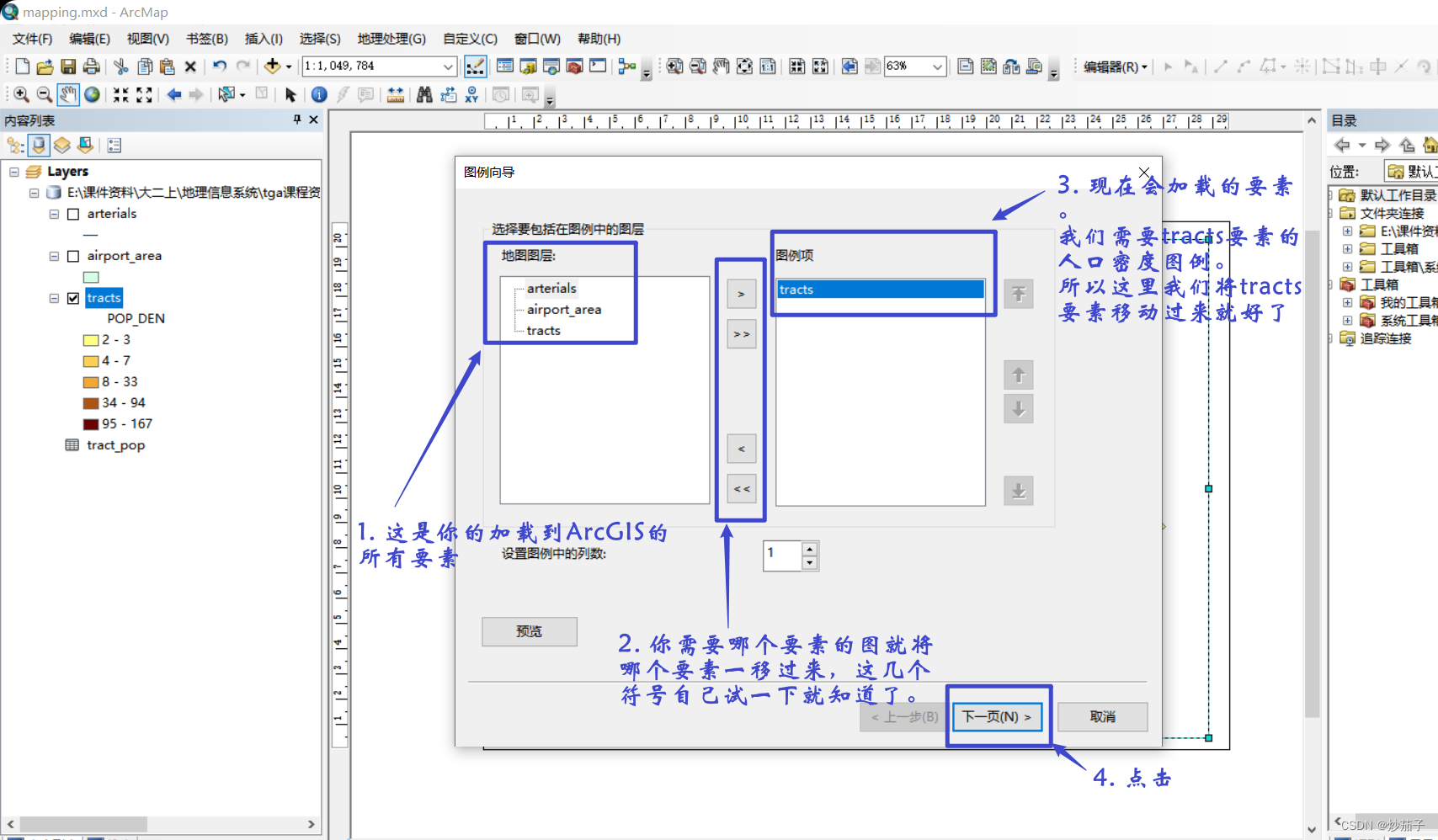The height and width of the screenshot is (840, 1438).
Task: Click 预览 preview button
Action: click(530, 631)
